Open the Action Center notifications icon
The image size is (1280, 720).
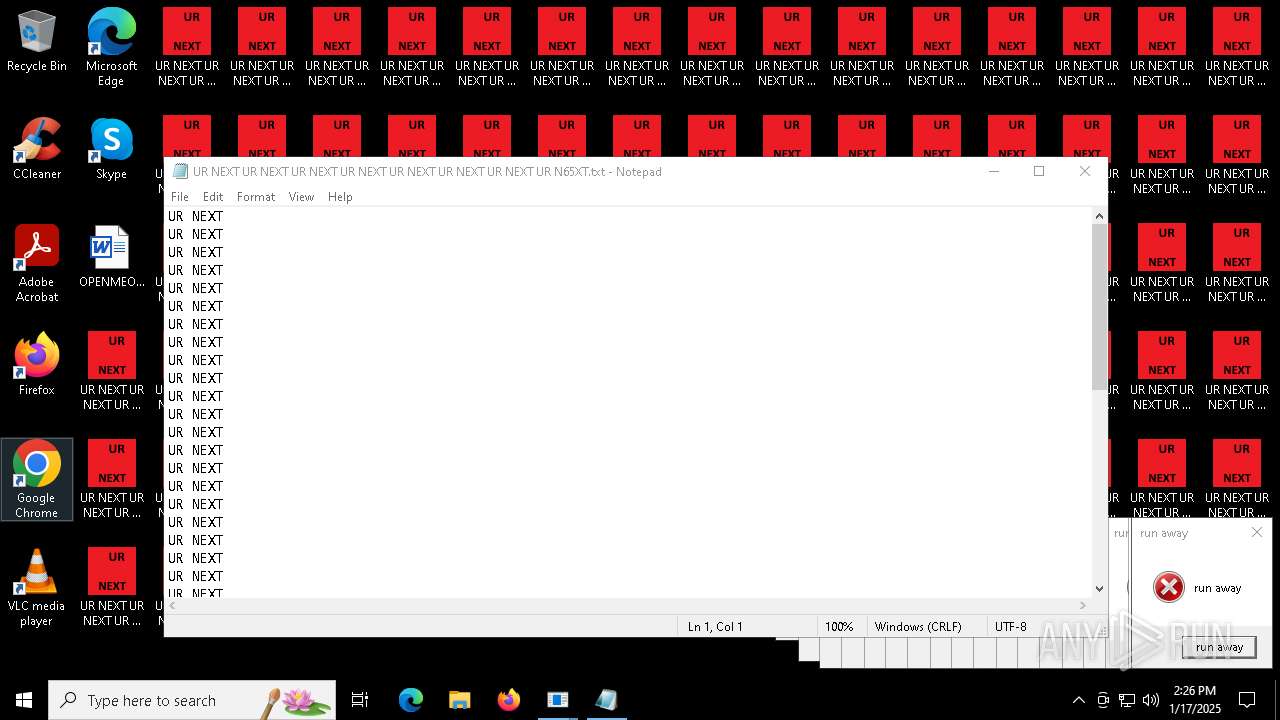[1247, 700]
